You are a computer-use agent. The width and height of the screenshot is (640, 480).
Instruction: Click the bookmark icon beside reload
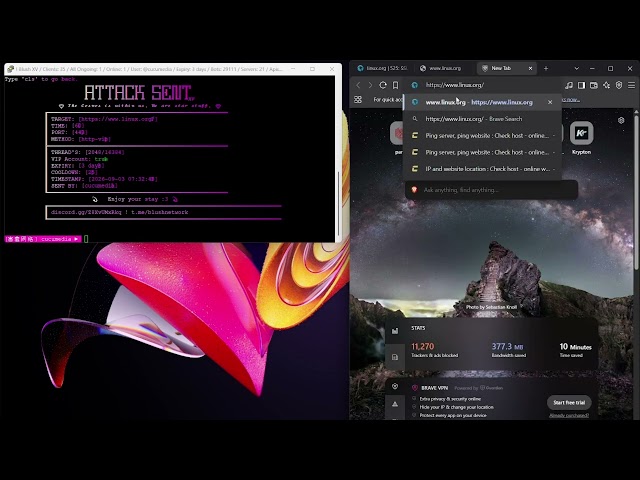coord(395,85)
